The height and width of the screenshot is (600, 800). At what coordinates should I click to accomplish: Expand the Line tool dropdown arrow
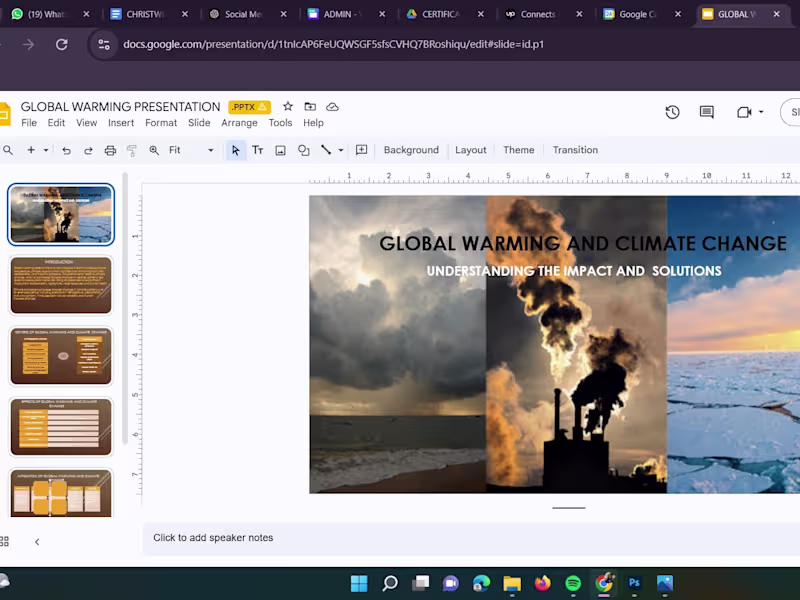pos(339,149)
